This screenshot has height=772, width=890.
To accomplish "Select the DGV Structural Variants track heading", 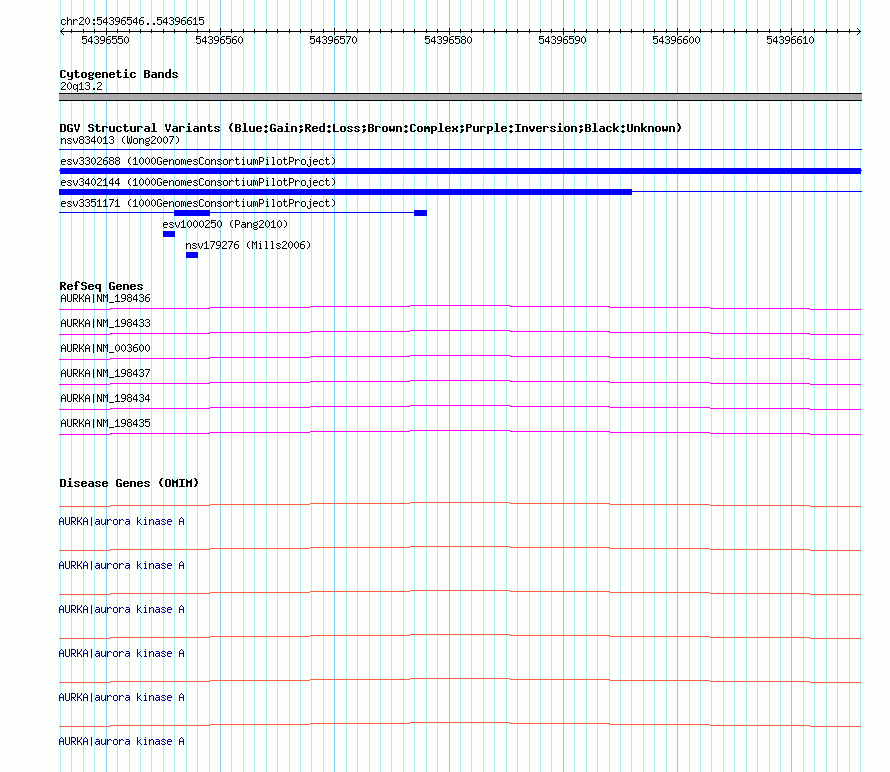I will coord(371,128).
